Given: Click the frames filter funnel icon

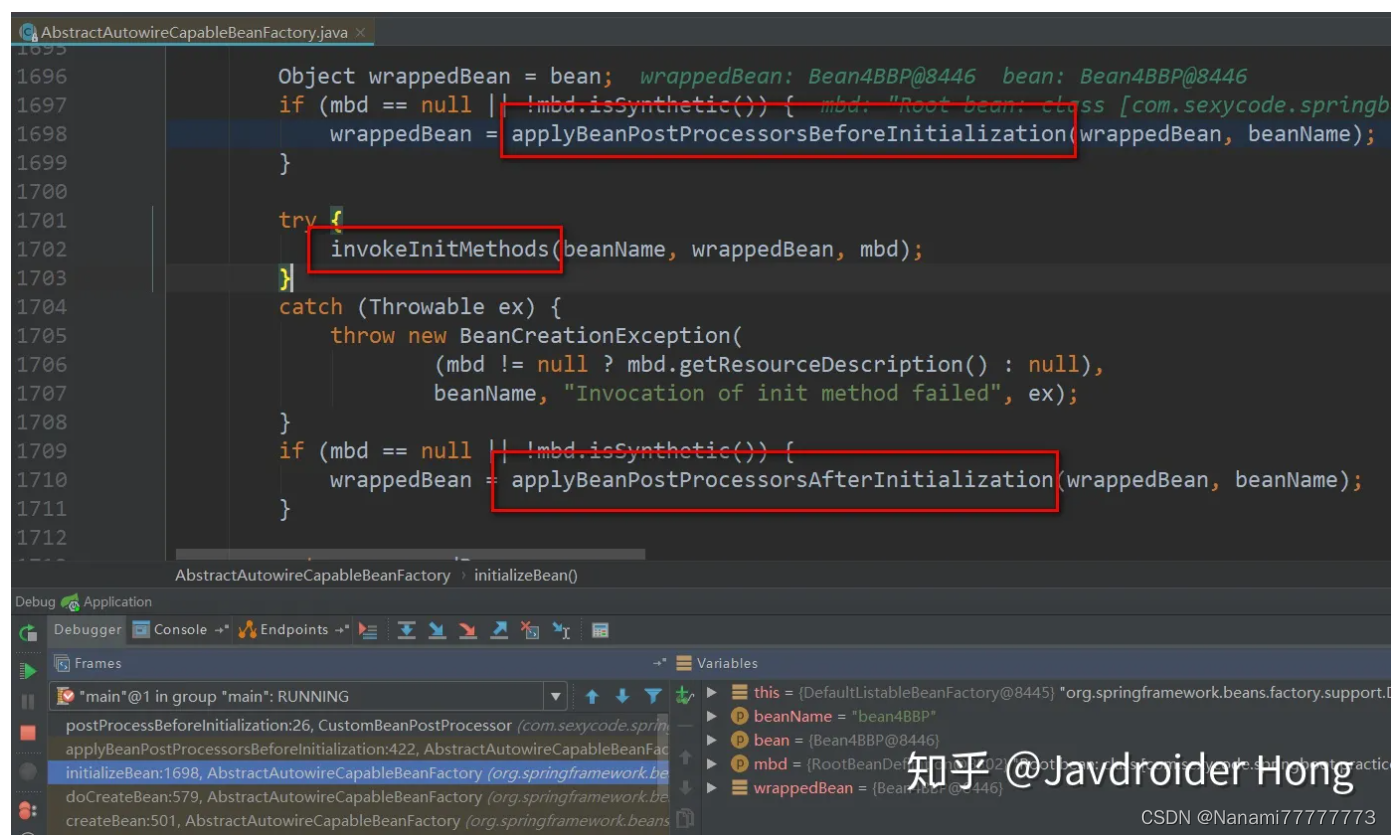Looking at the screenshot, I should [x=653, y=696].
